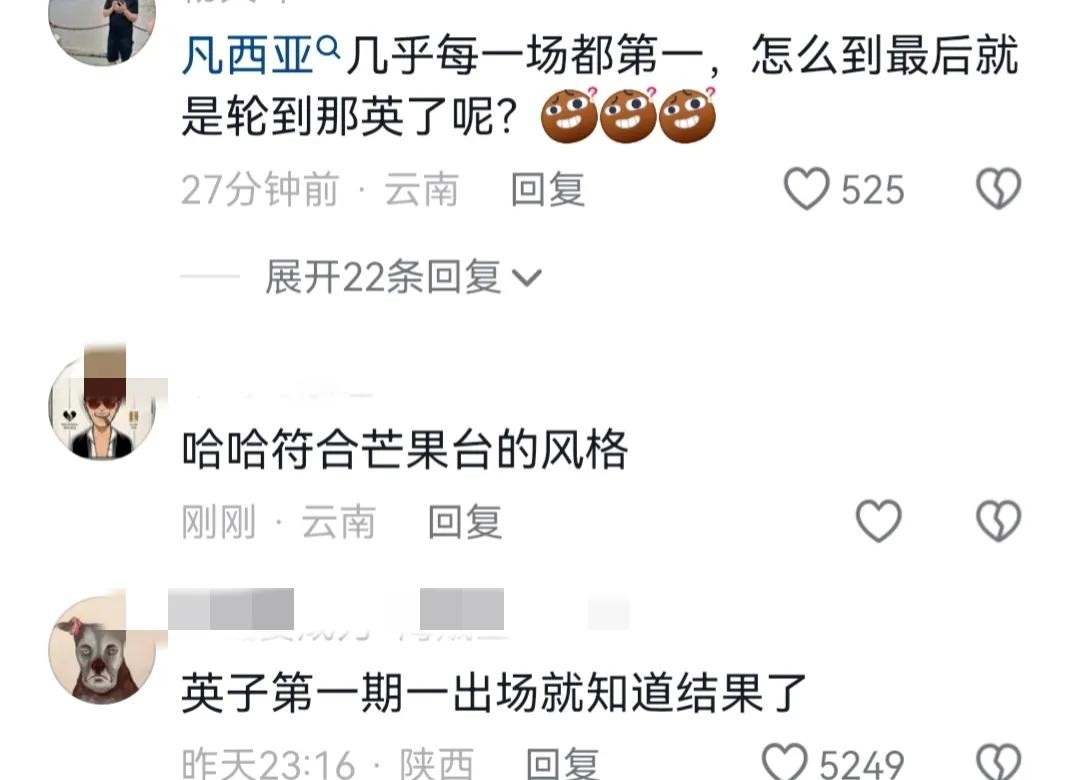Dislike the 芒果台 comment with broken heart
The image size is (1067, 780).
point(998,521)
